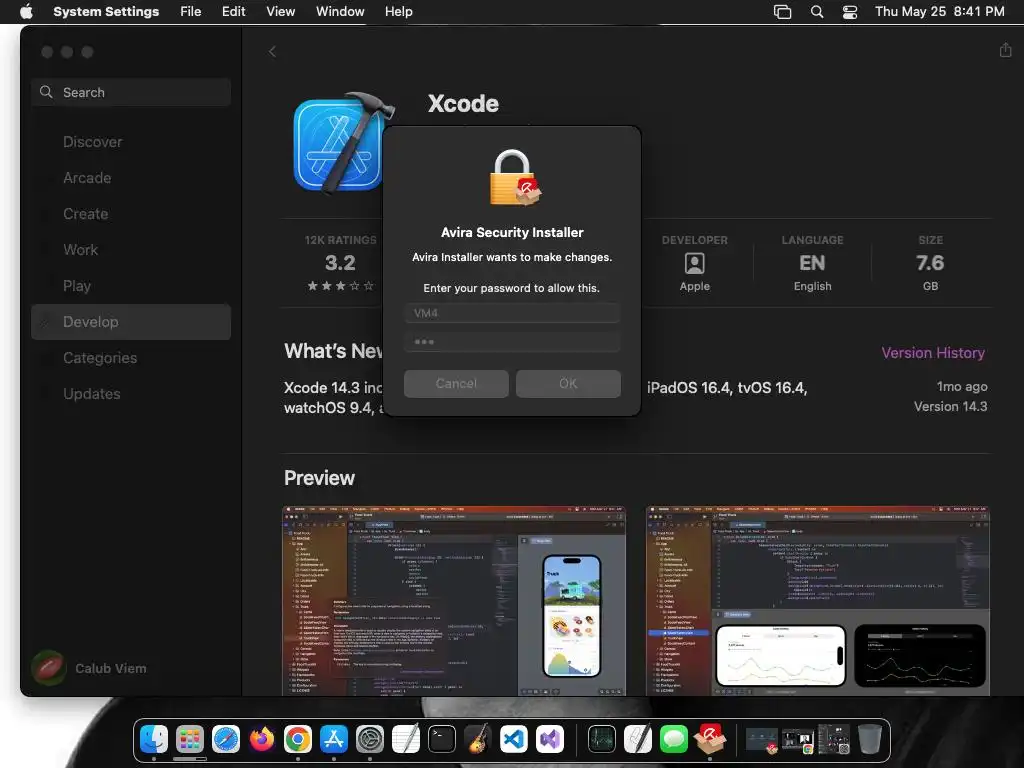Open minimized Chrome window thumbnail in dock

pos(797,739)
